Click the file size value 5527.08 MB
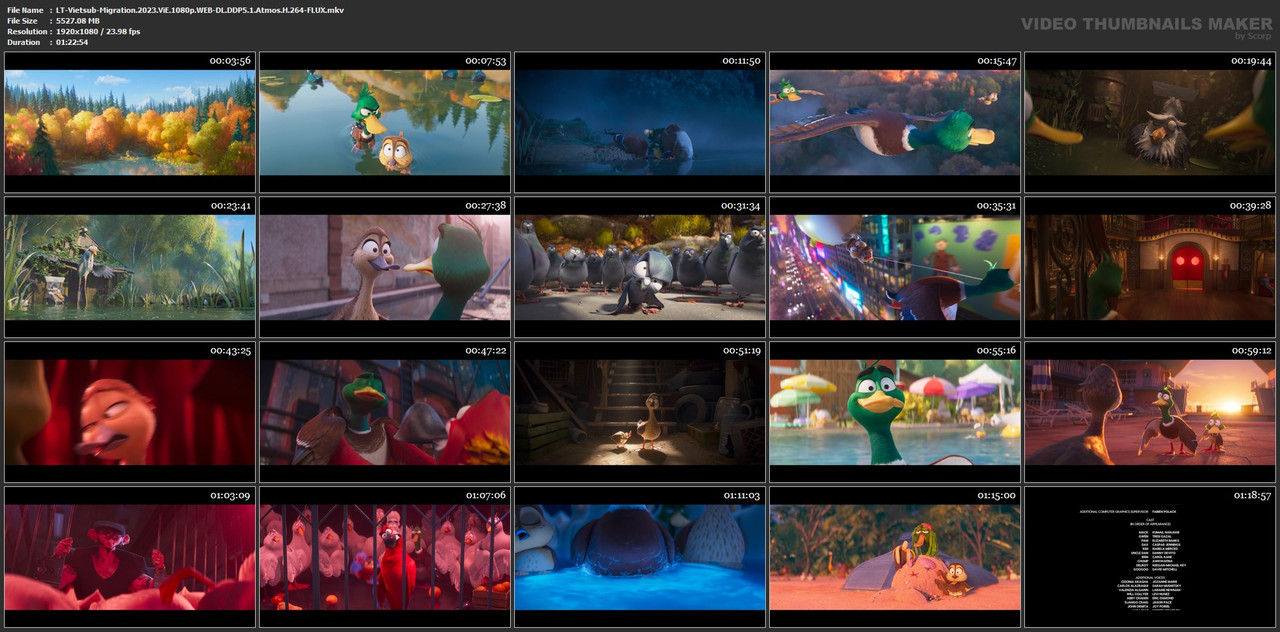This screenshot has height=632, width=1280. (78, 20)
